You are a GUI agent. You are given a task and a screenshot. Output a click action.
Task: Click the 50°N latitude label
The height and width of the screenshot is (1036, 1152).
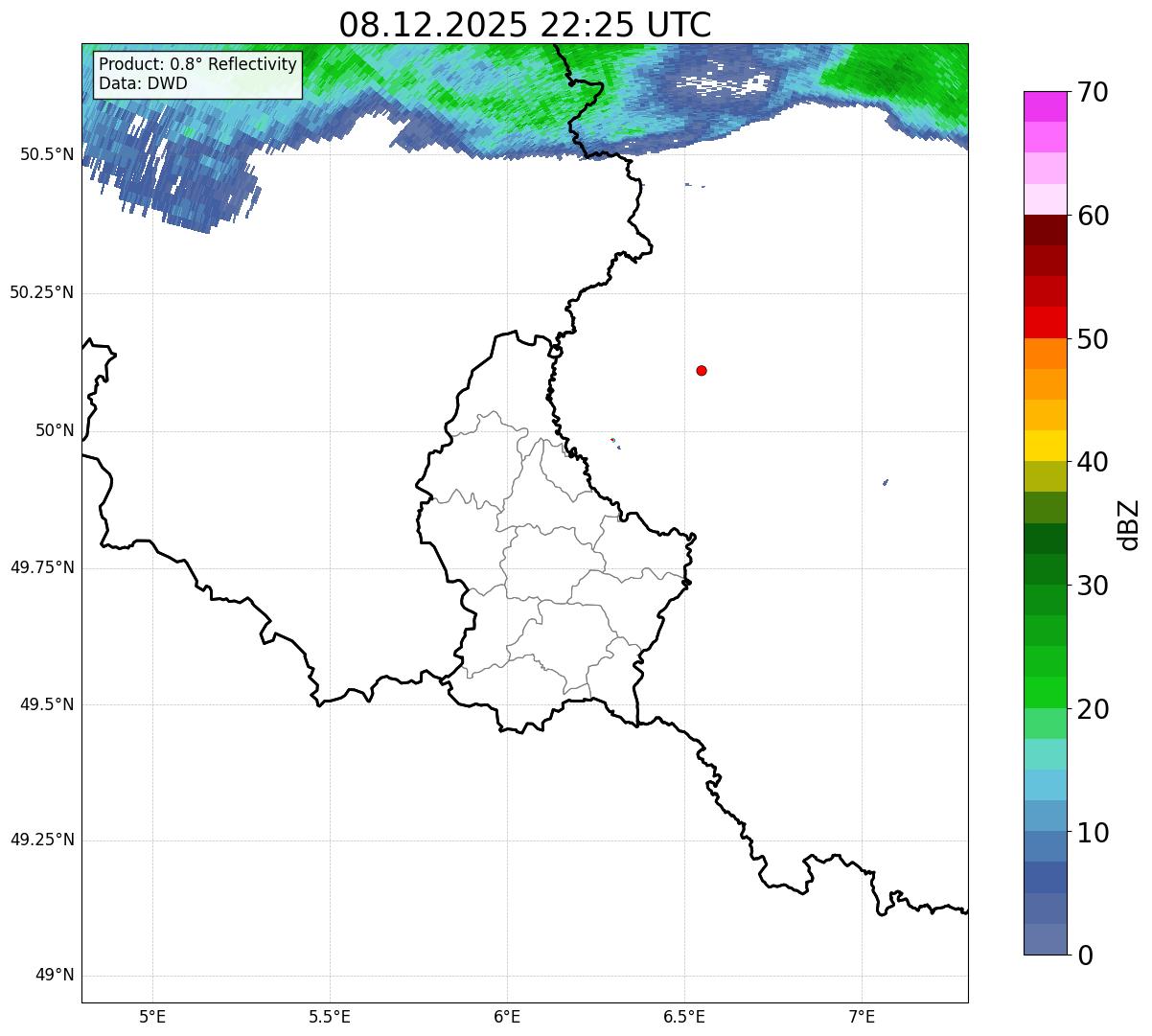55,430
